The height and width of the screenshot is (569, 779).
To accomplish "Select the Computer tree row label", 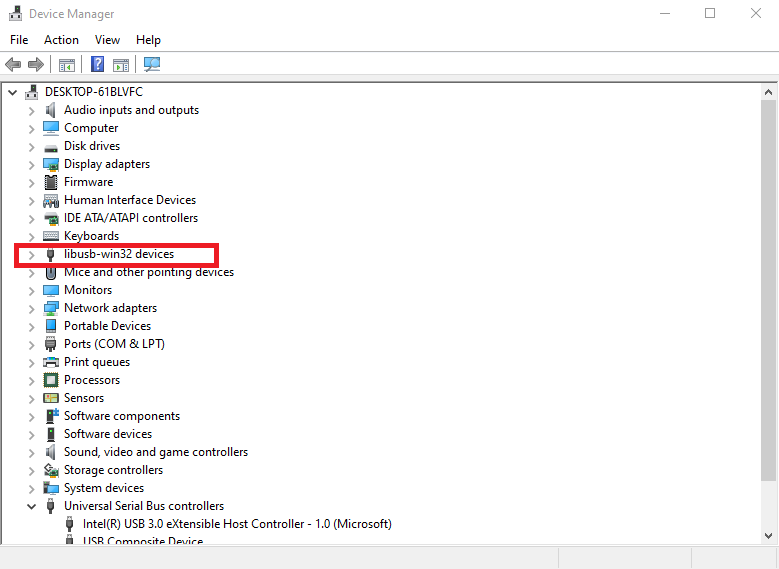I will click(91, 128).
